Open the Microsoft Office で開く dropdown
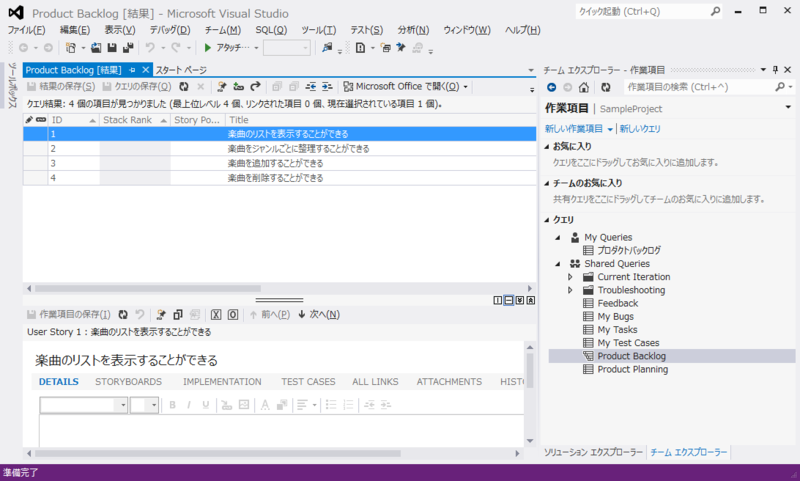This screenshot has width=800, height=481. [465, 87]
